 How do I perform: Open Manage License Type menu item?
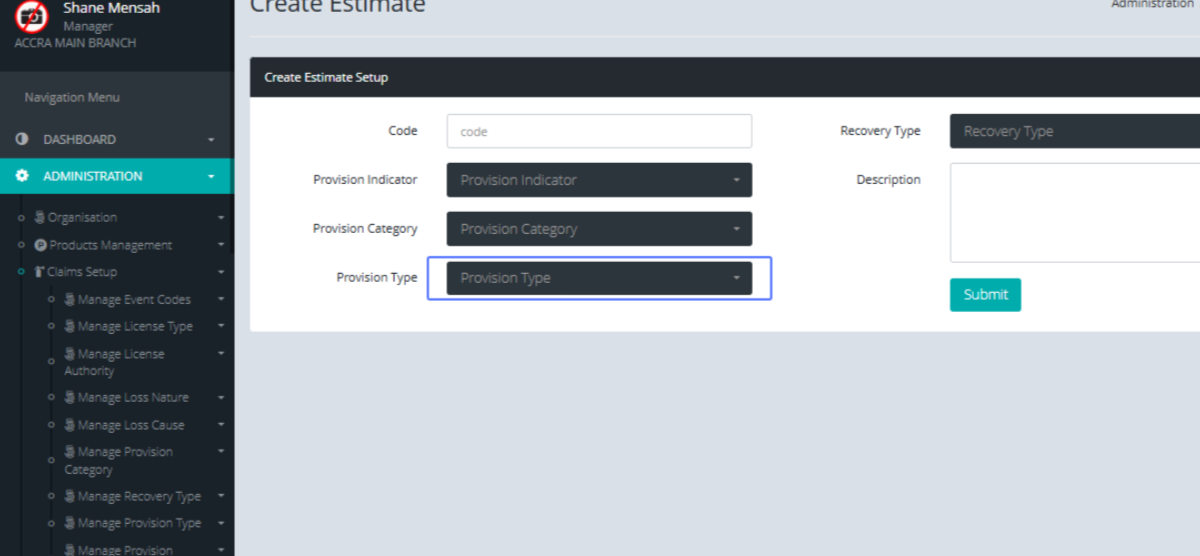(x=135, y=326)
